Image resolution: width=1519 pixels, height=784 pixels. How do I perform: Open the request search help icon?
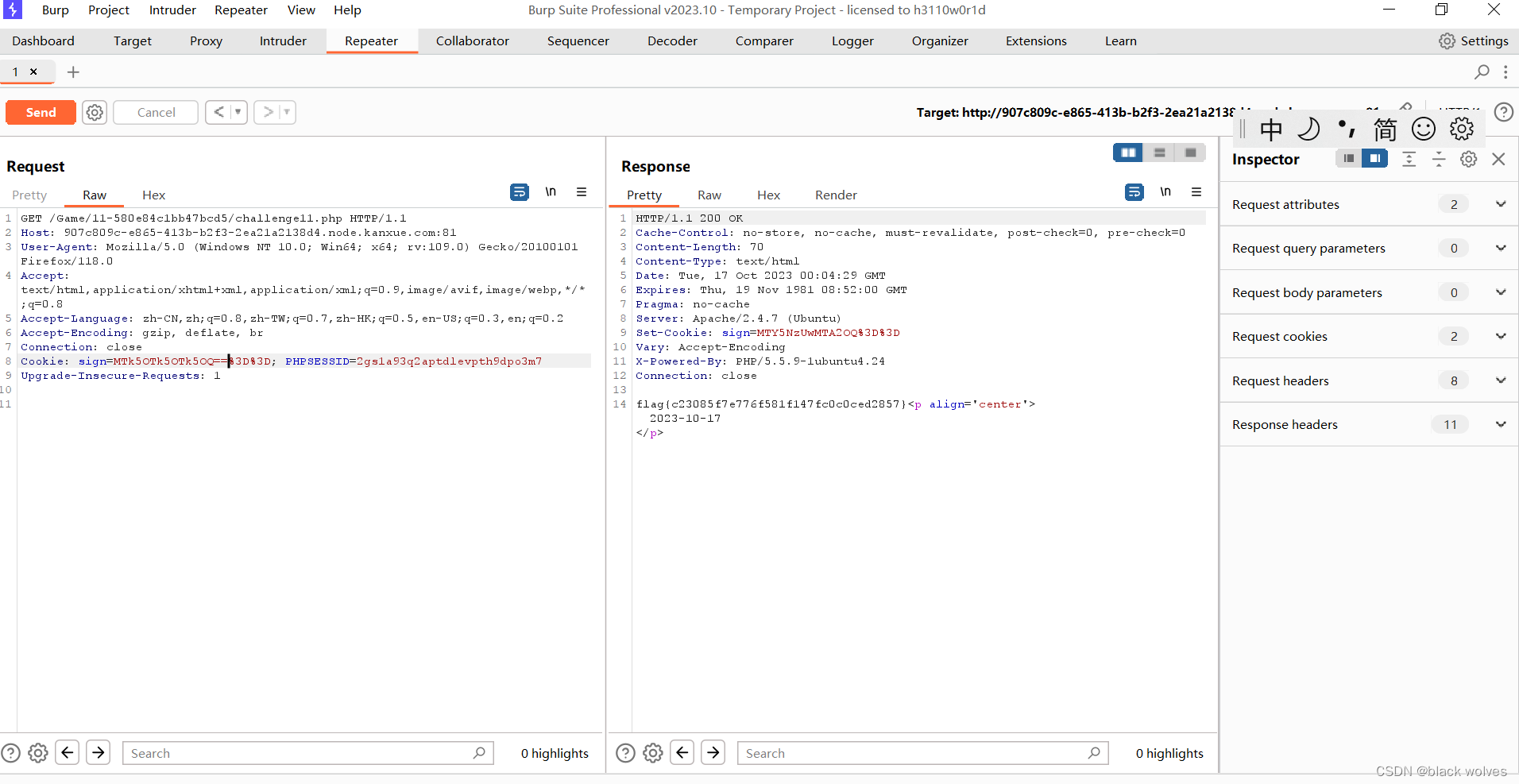click(x=10, y=753)
